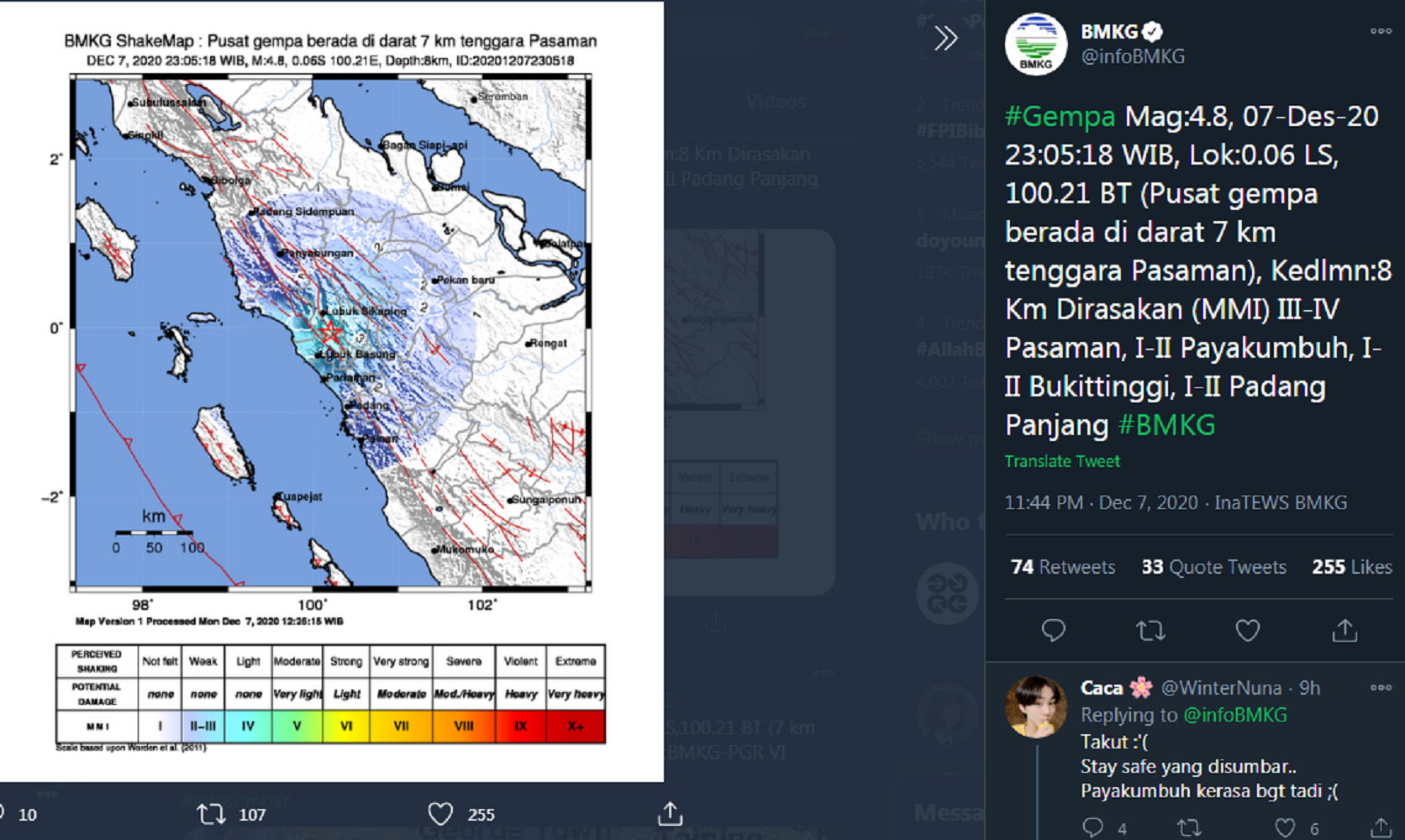View the 255 Likes list
Viewport: 1405px width, 840px height.
[x=1352, y=567]
